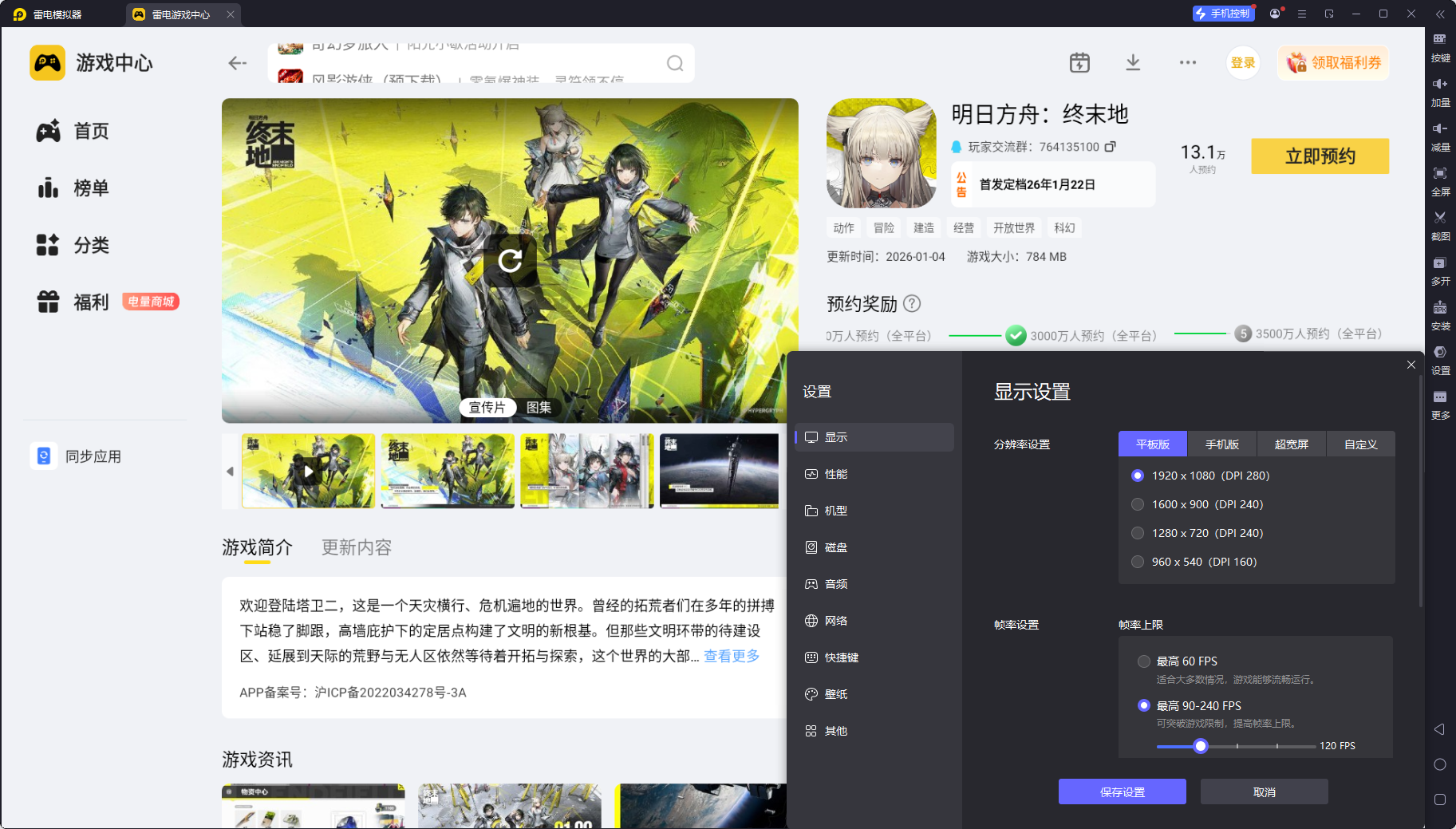Click the FPS limit slider handle
Viewport: 1456px width, 829px height.
[x=1200, y=746]
